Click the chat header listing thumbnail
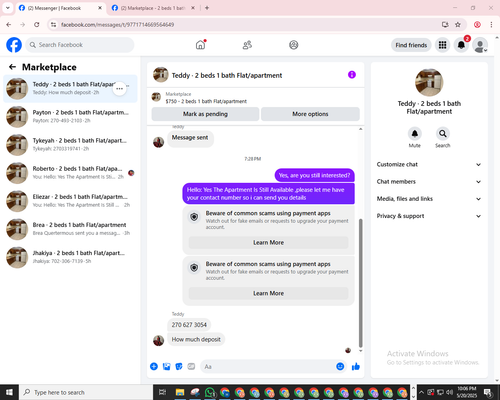This screenshot has height=400, width=500. [x=161, y=75]
